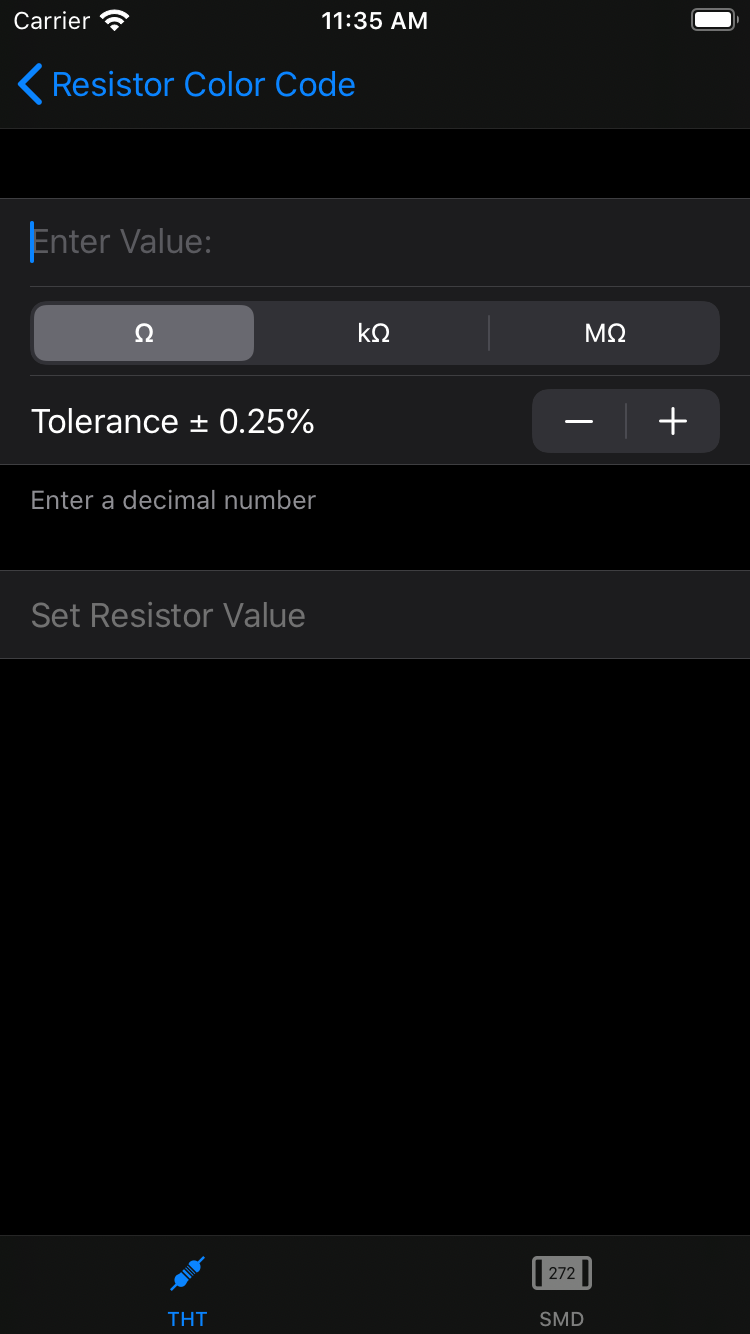This screenshot has height=1334, width=750.
Task: Increase tolerance with the plus stepper
Action: (x=673, y=422)
